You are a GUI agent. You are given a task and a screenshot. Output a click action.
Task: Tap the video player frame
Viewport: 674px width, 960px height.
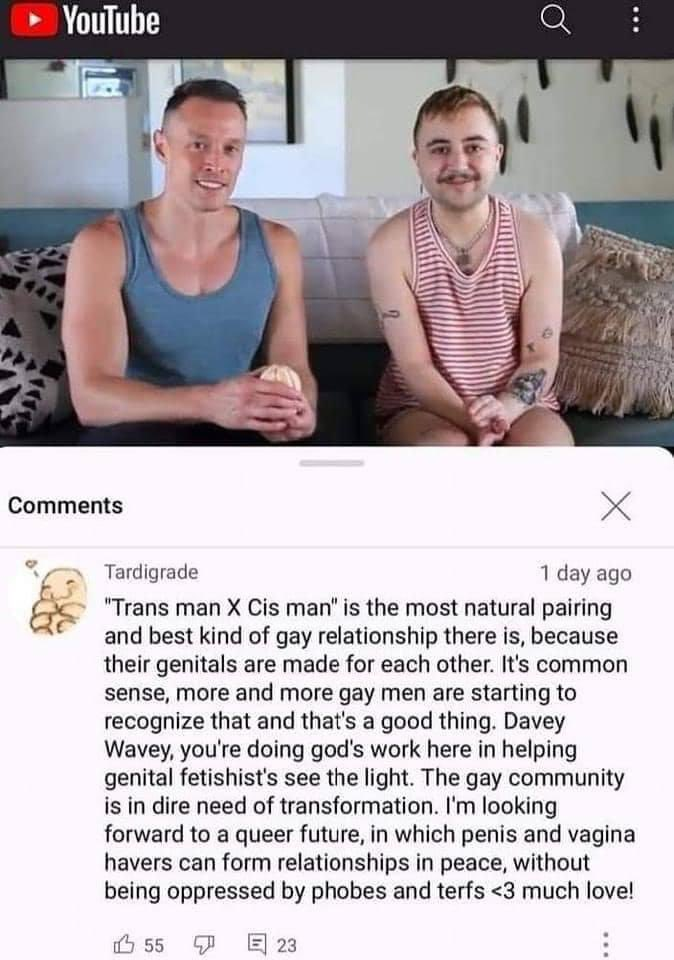click(337, 252)
